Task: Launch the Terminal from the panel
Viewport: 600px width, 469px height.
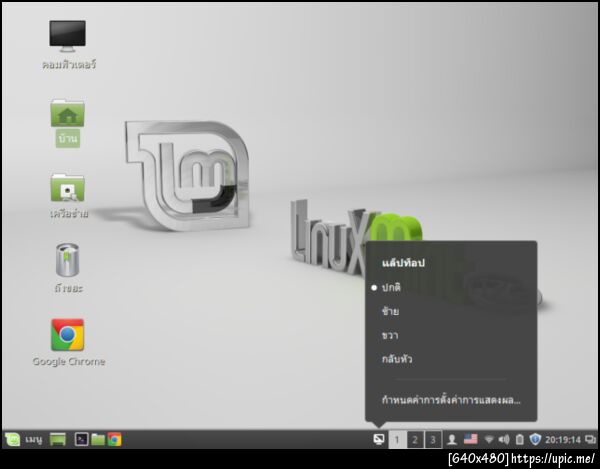Action: point(81,440)
